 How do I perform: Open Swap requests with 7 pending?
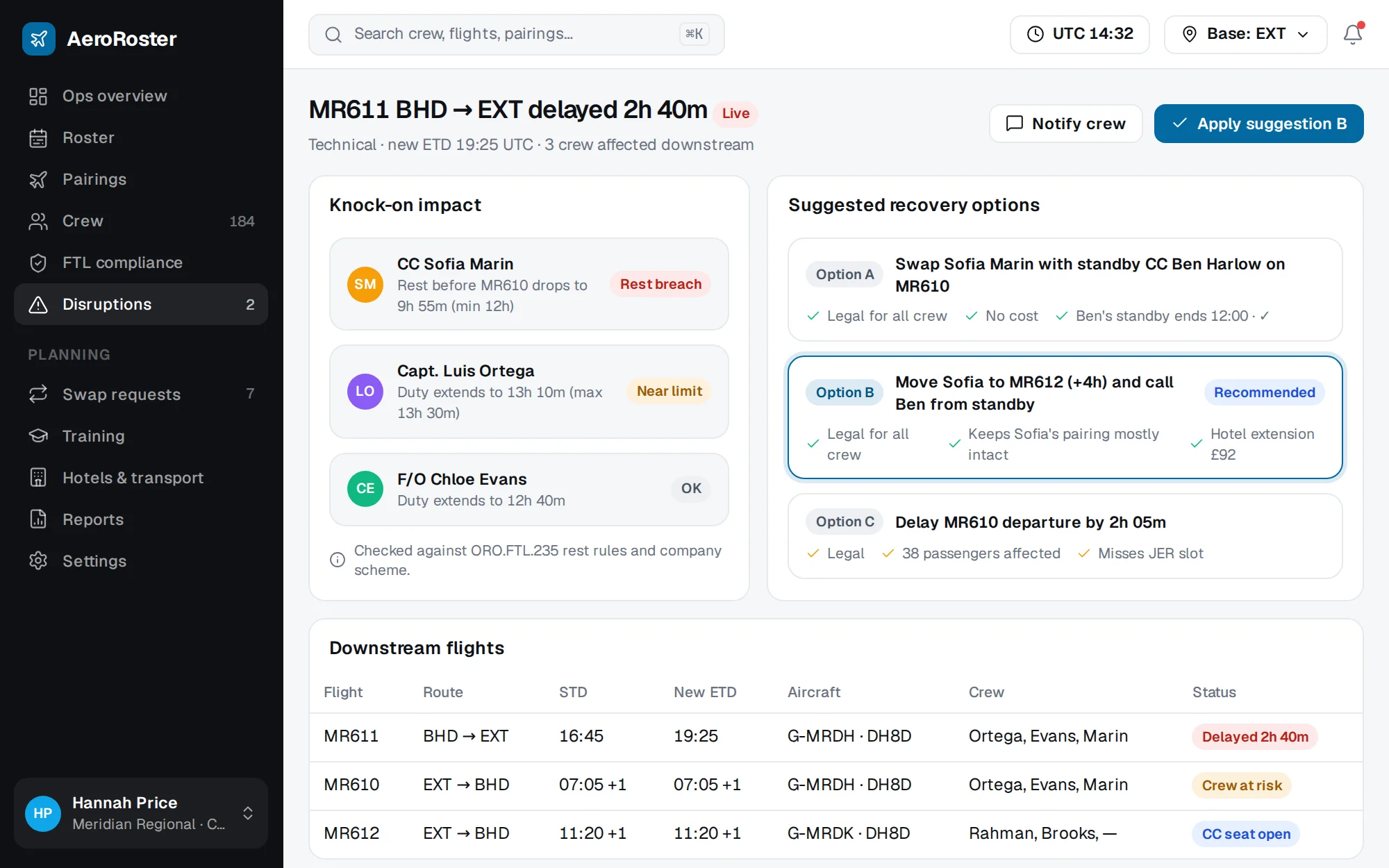(141, 394)
